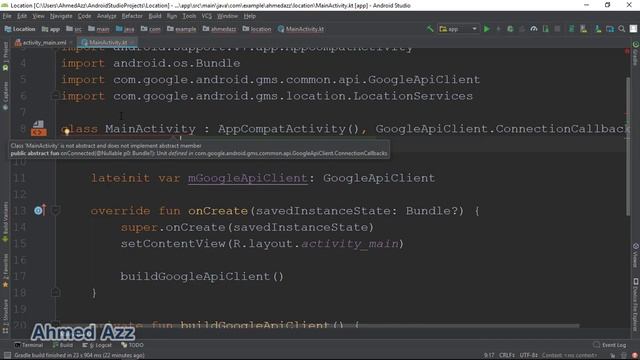Click the read-only lock icon in status bar
Viewport: 640px width, 360px height.
pos(612,355)
